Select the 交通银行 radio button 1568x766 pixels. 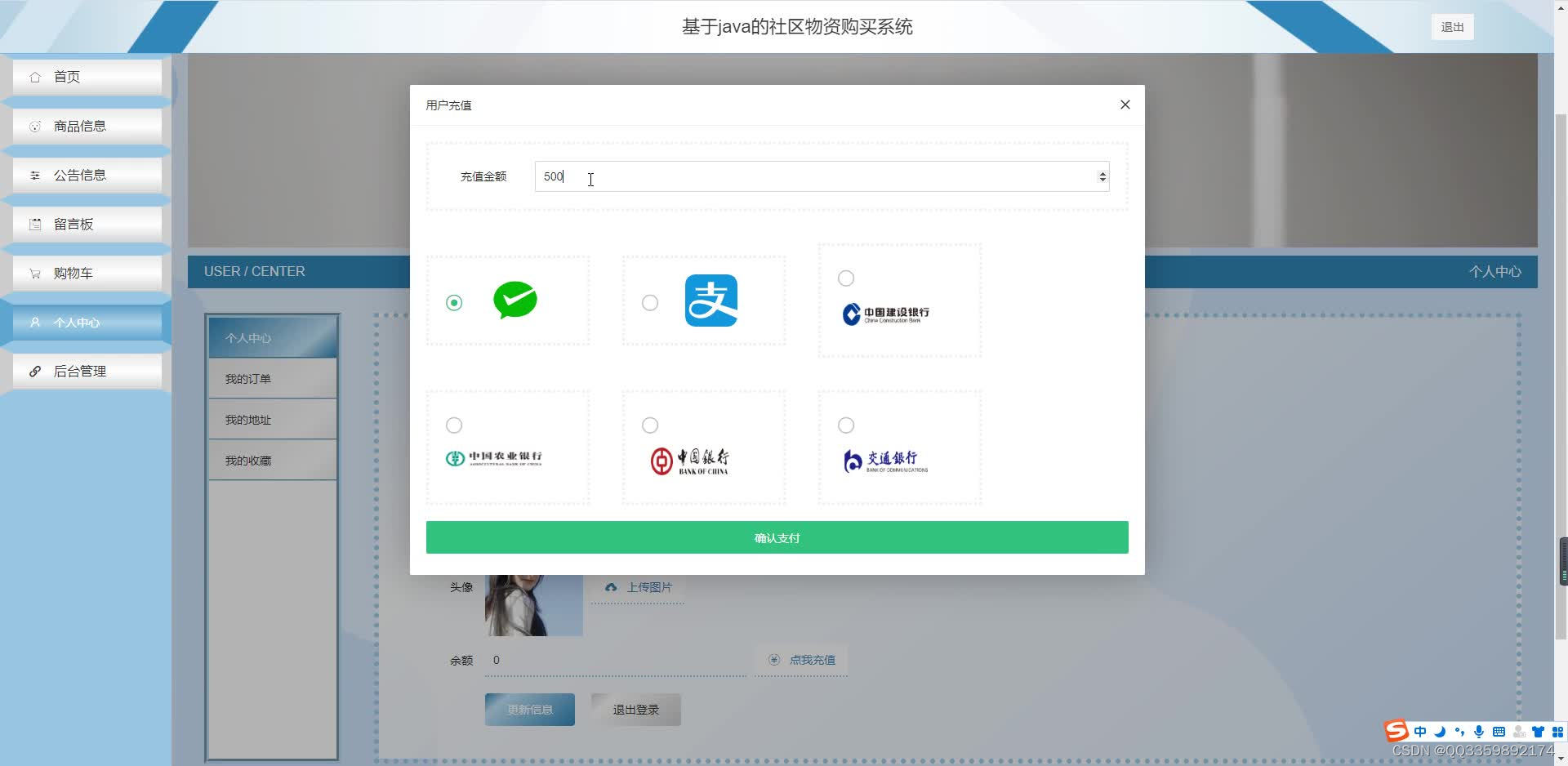[x=846, y=425]
